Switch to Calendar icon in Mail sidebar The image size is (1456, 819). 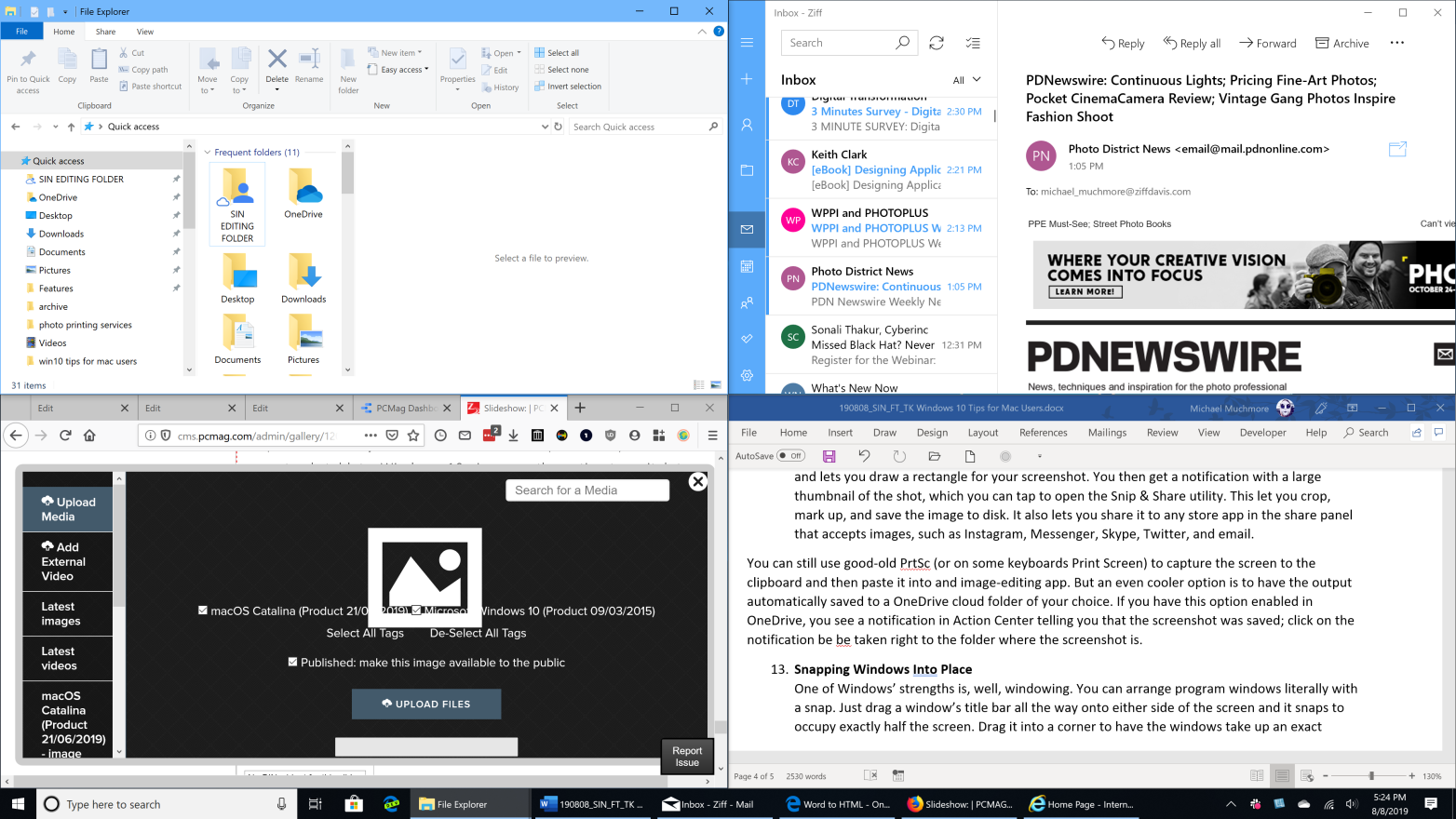pyautogui.click(x=747, y=266)
